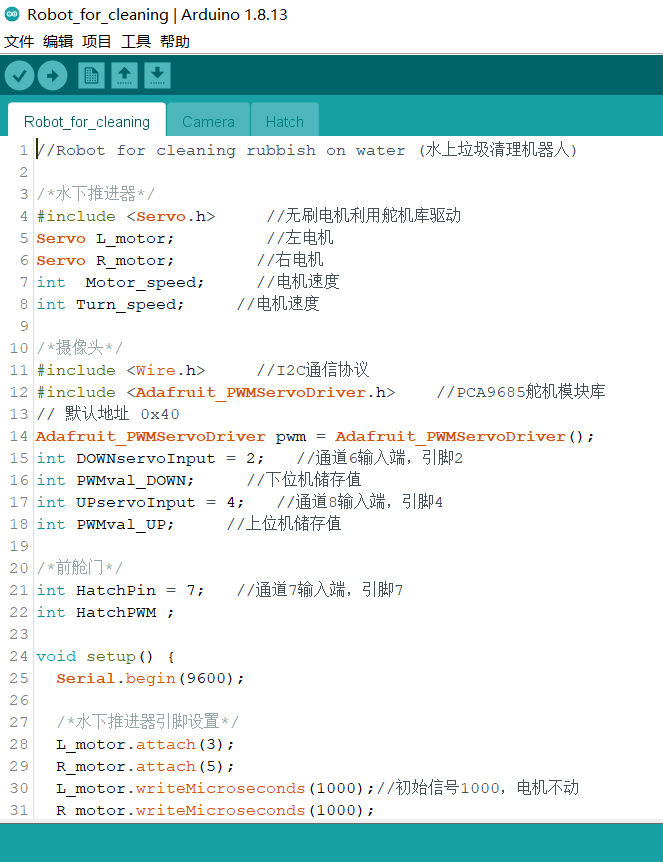Click the '/*水下推进器引脚设置*/' comment
The width and height of the screenshot is (663, 862).
pyautogui.click(x=147, y=721)
